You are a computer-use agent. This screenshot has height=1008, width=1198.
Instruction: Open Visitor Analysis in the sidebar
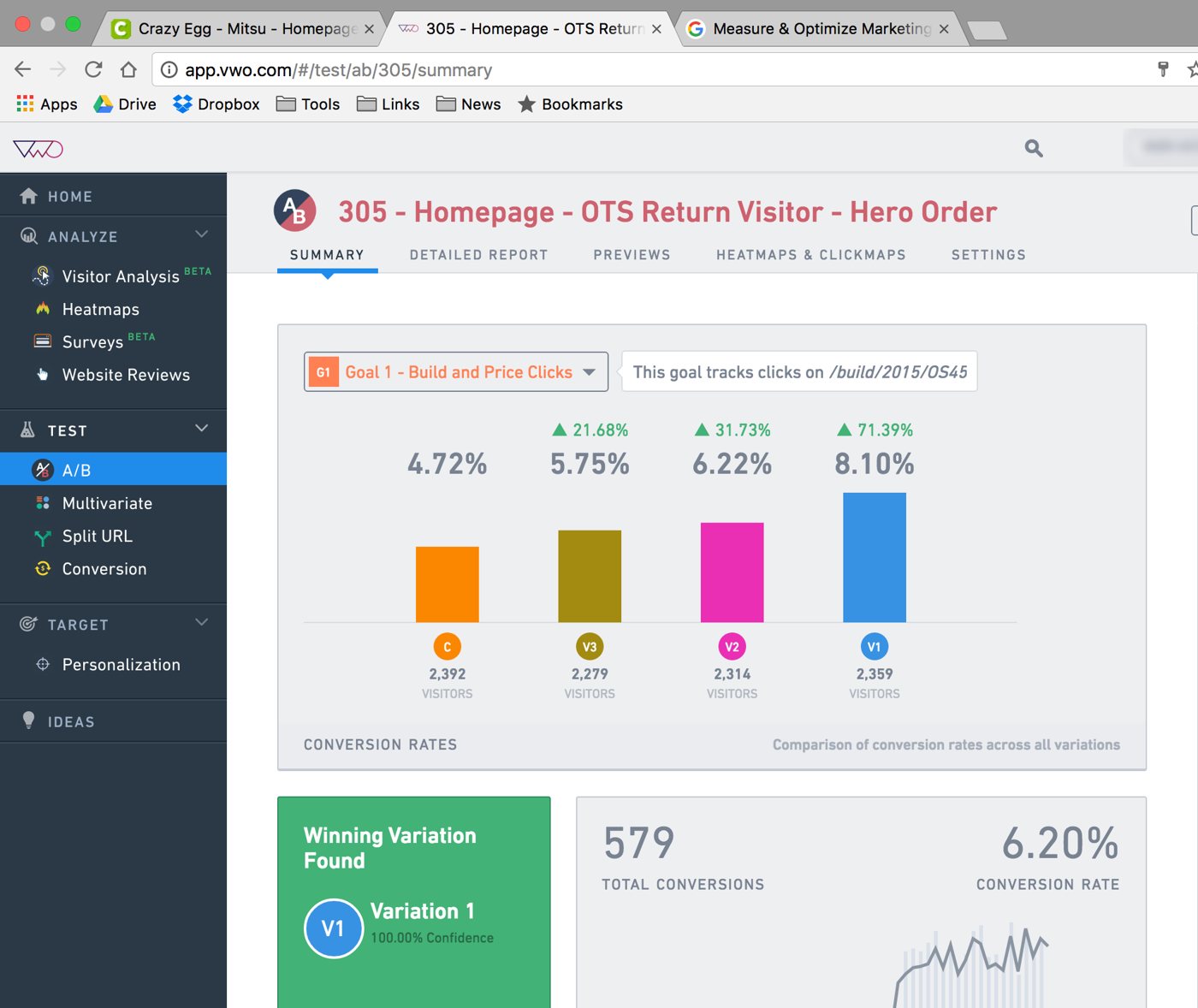point(121,276)
